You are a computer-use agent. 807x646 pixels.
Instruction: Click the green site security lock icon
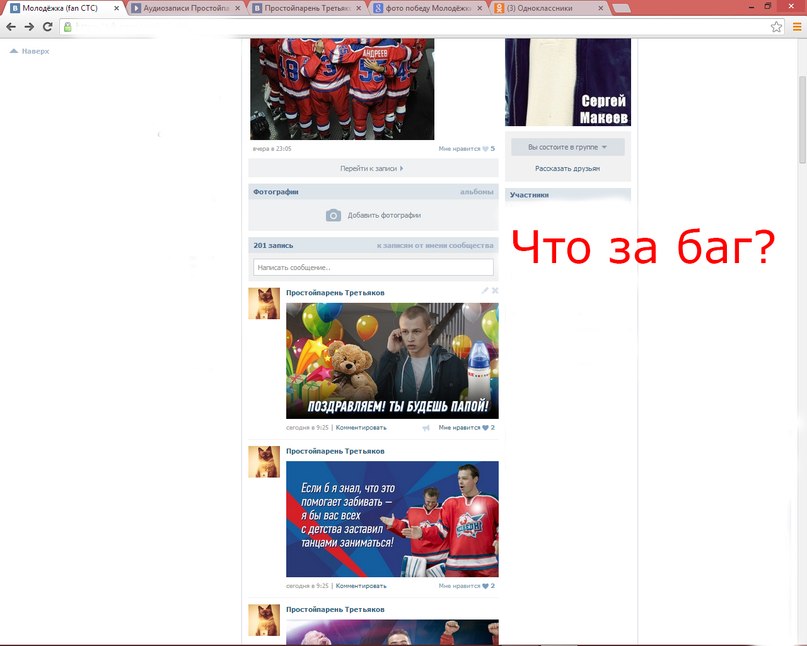[x=67, y=27]
